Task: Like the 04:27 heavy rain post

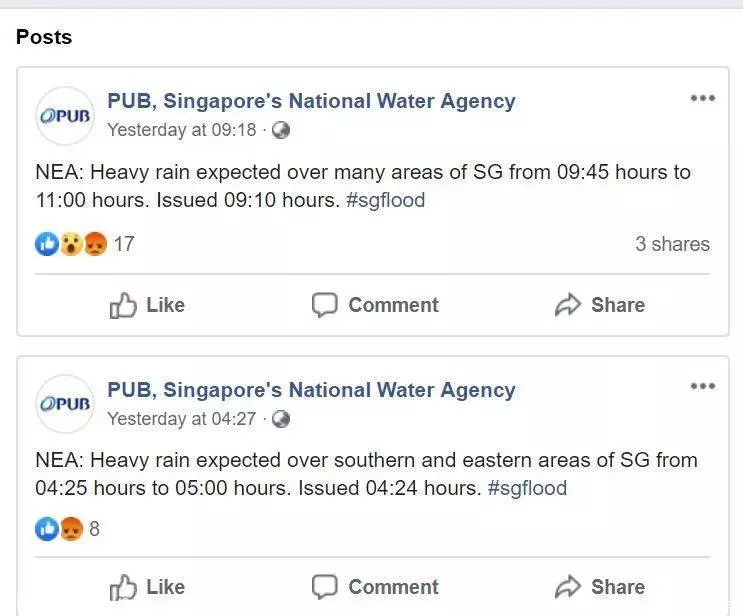Action: coord(147,587)
